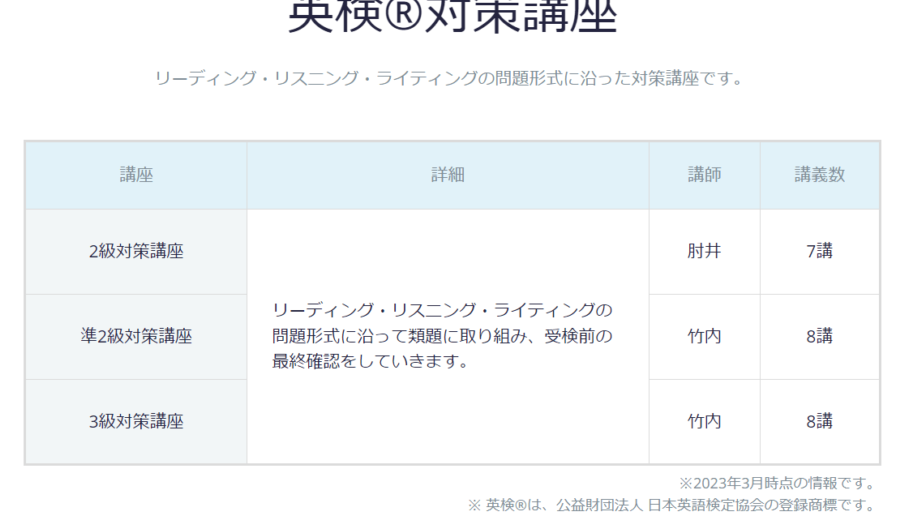Click the 7講 lecture count cell
Image resolution: width=921 pixels, height=516 pixels.
click(x=820, y=252)
